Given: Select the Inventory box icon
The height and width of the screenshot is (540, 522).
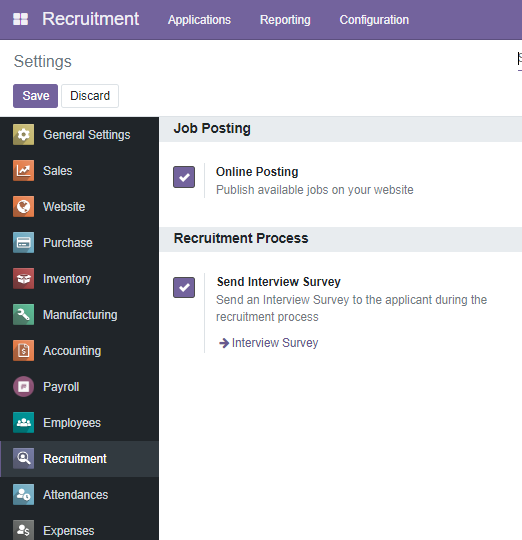Looking at the screenshot, I should 23,278.
